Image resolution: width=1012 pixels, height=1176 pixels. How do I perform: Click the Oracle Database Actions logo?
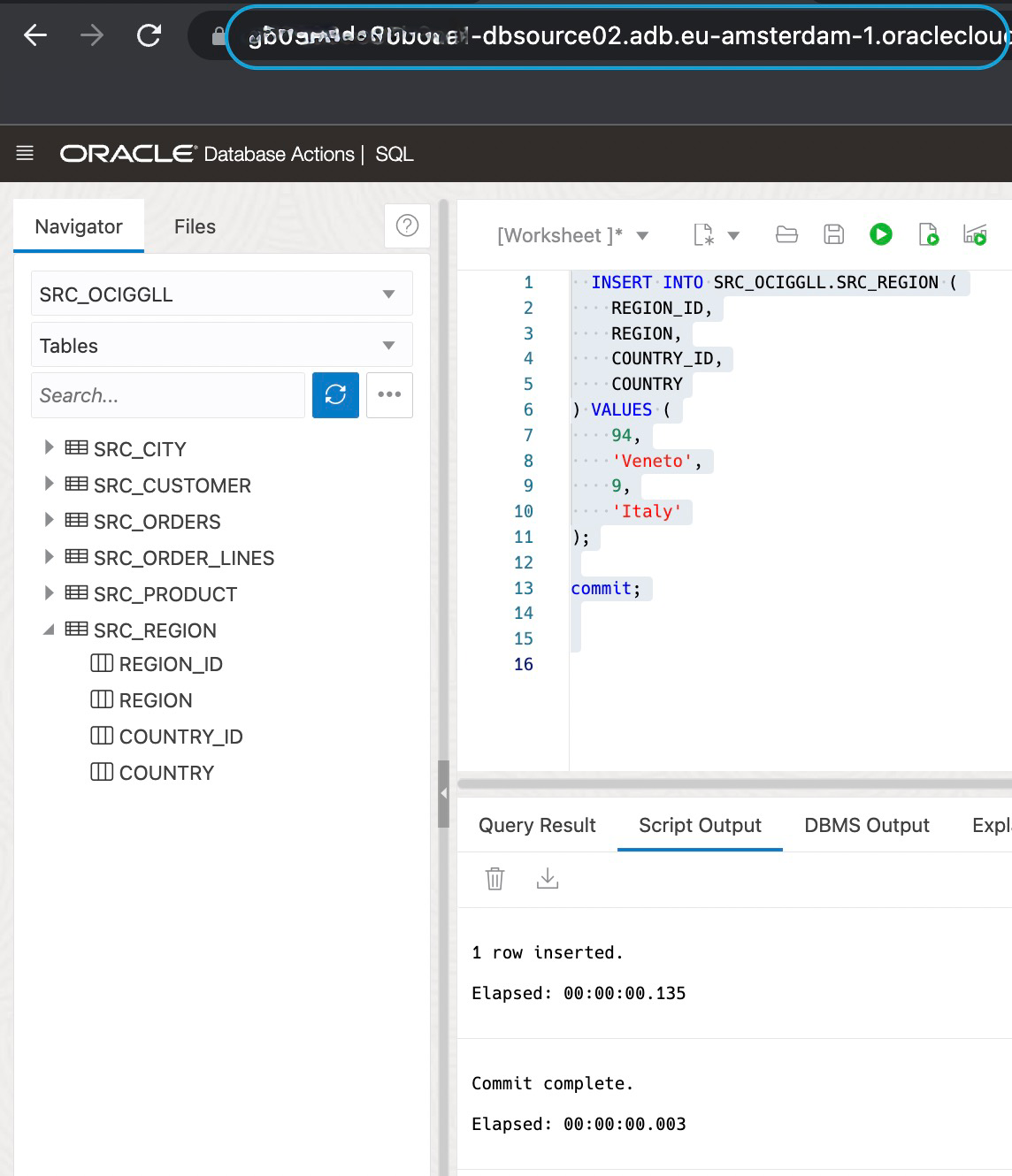(x=207, y=154)
